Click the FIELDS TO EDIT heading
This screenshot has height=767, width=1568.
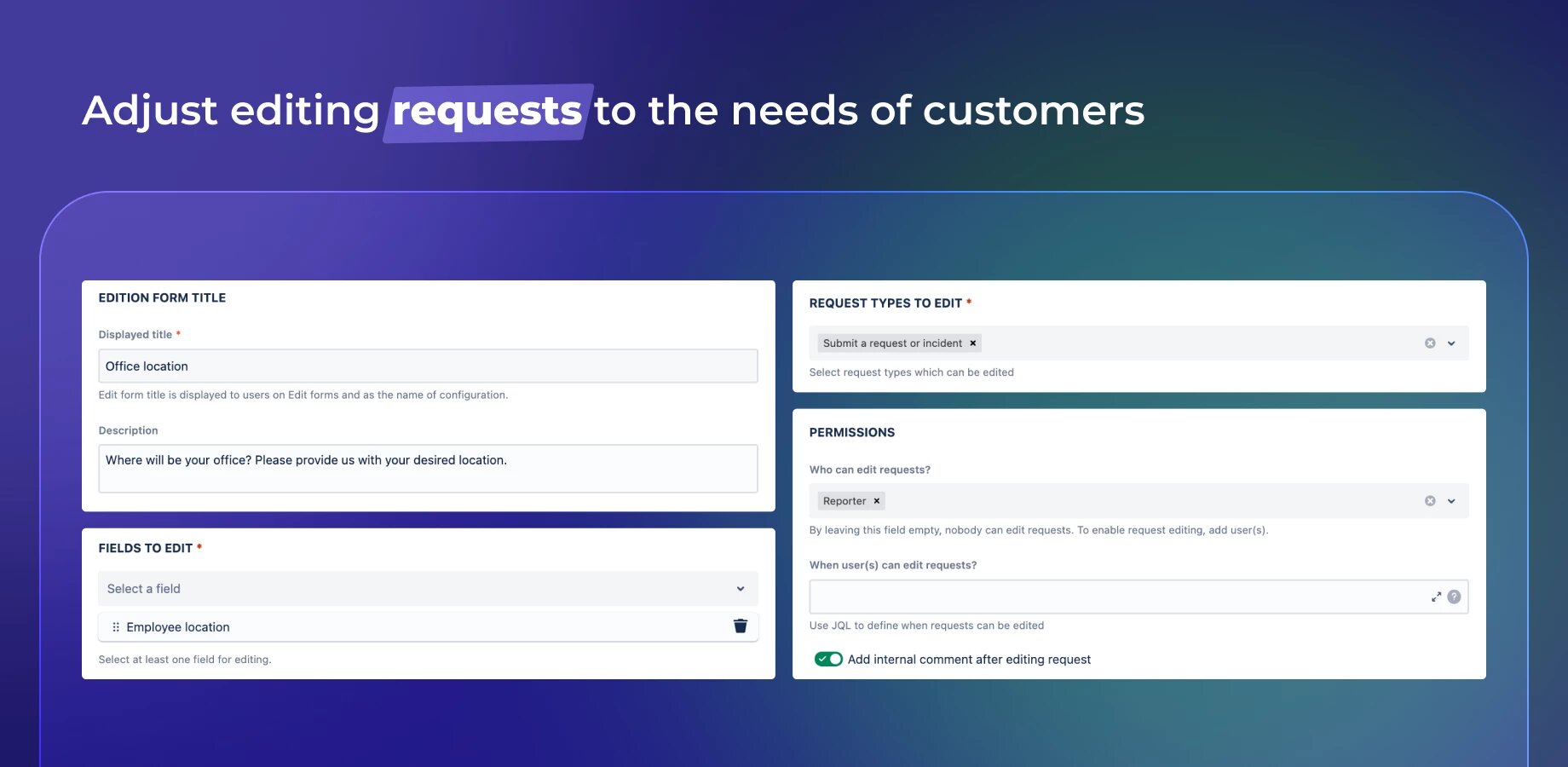(x=146, y=548)
